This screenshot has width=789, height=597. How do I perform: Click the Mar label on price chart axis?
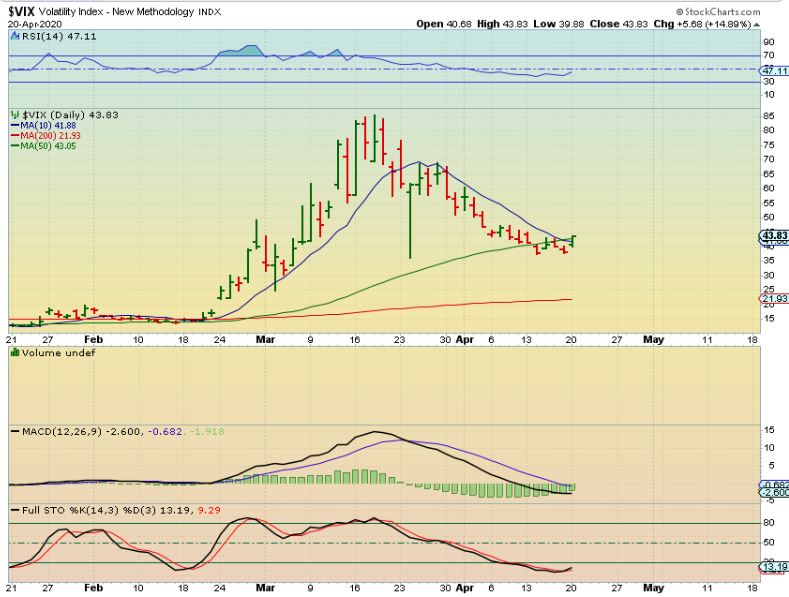pos(265,340)
